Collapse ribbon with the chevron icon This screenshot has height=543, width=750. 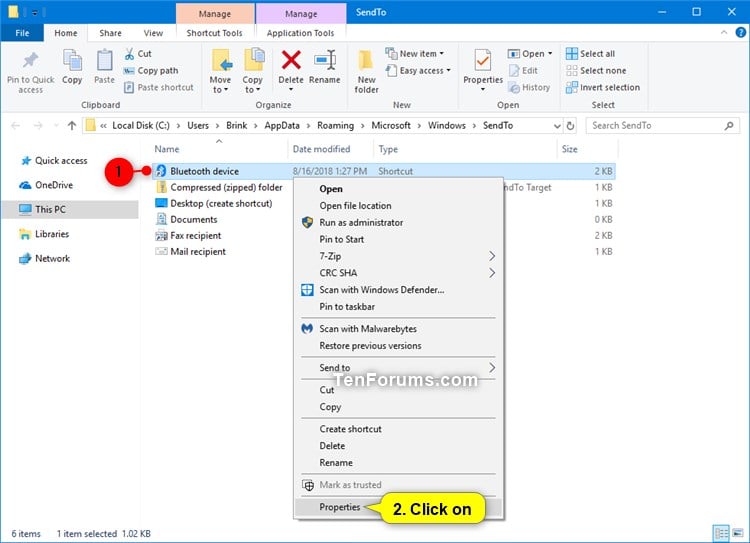(x=724, y=32)
